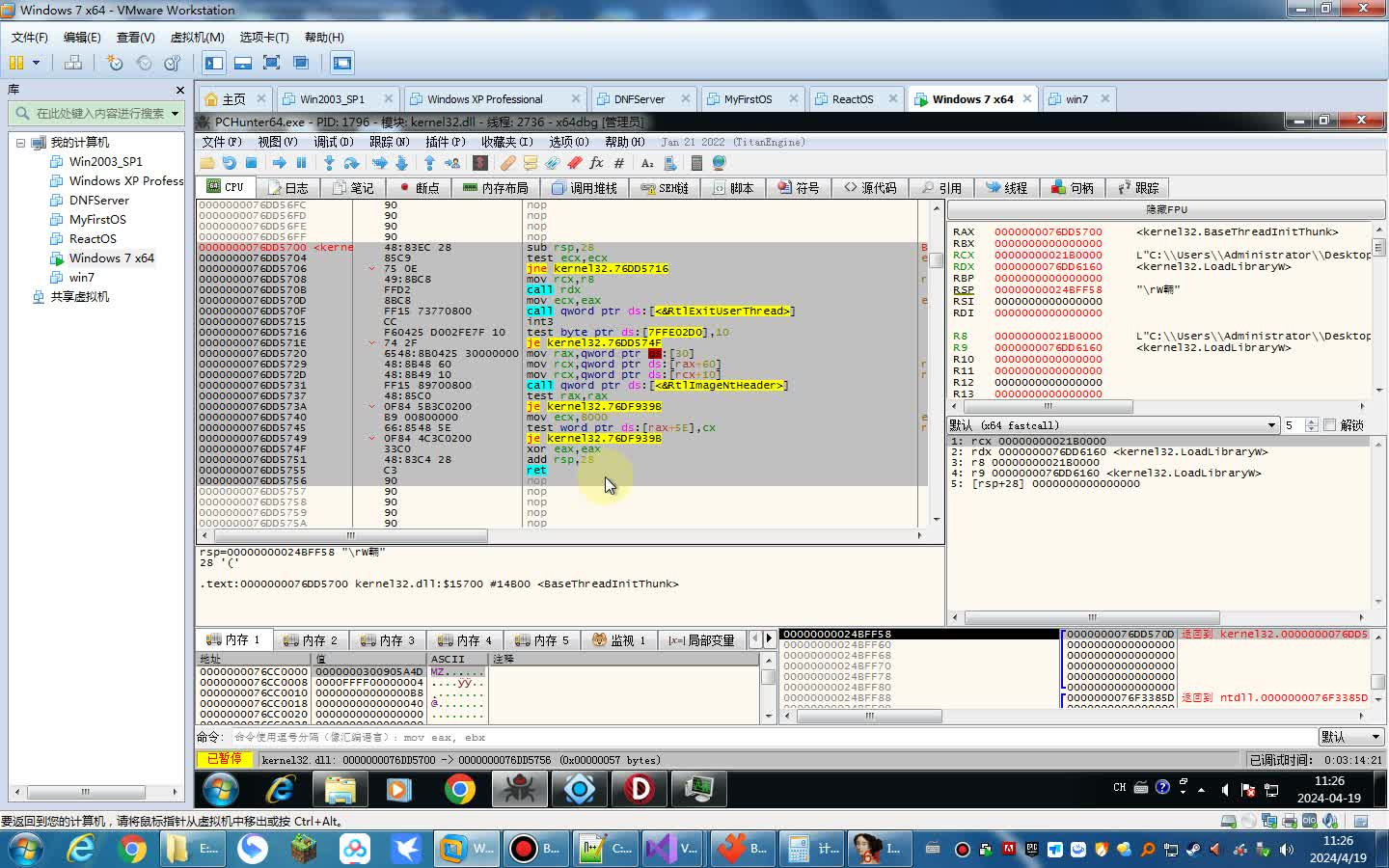Open the 内存 2 dump tab
The image size is (1389, 868).
pos(311,639)
